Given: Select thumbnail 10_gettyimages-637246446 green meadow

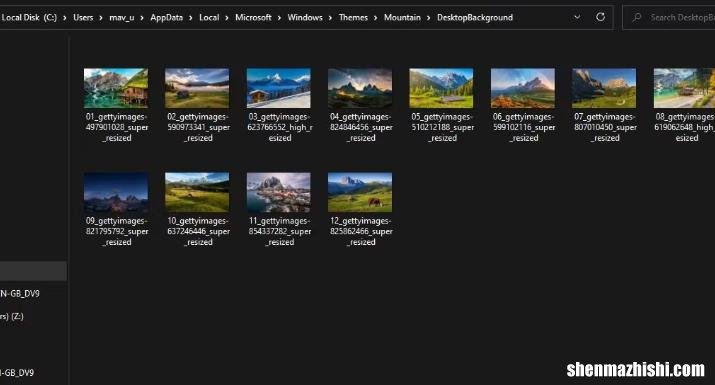Looking at the screenshot, I should (x=197, y=192).
